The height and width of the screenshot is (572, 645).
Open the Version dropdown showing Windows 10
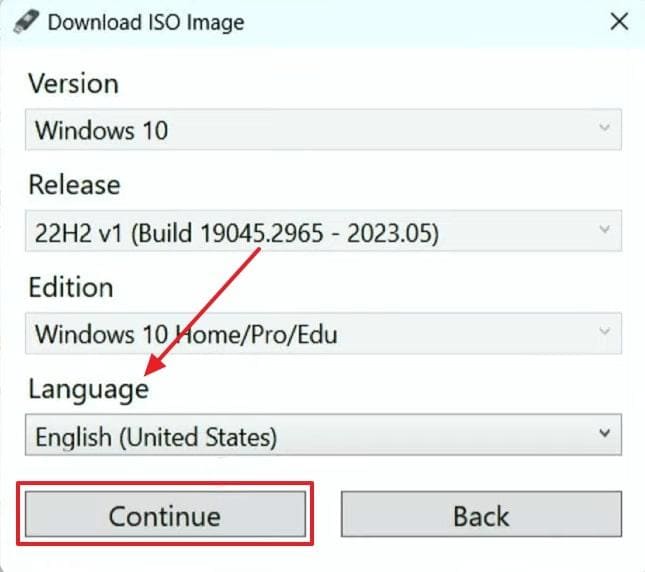tap(323, 130)
